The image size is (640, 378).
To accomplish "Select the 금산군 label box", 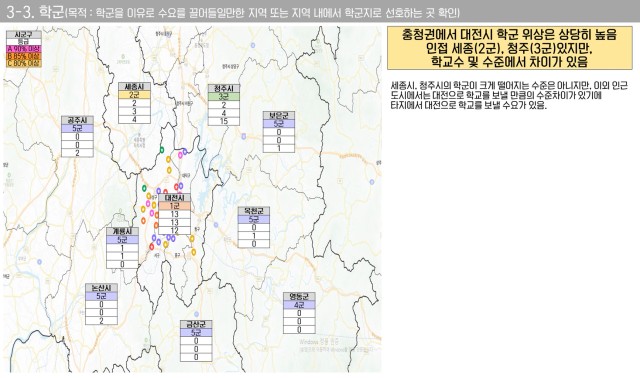I will 196,325.
